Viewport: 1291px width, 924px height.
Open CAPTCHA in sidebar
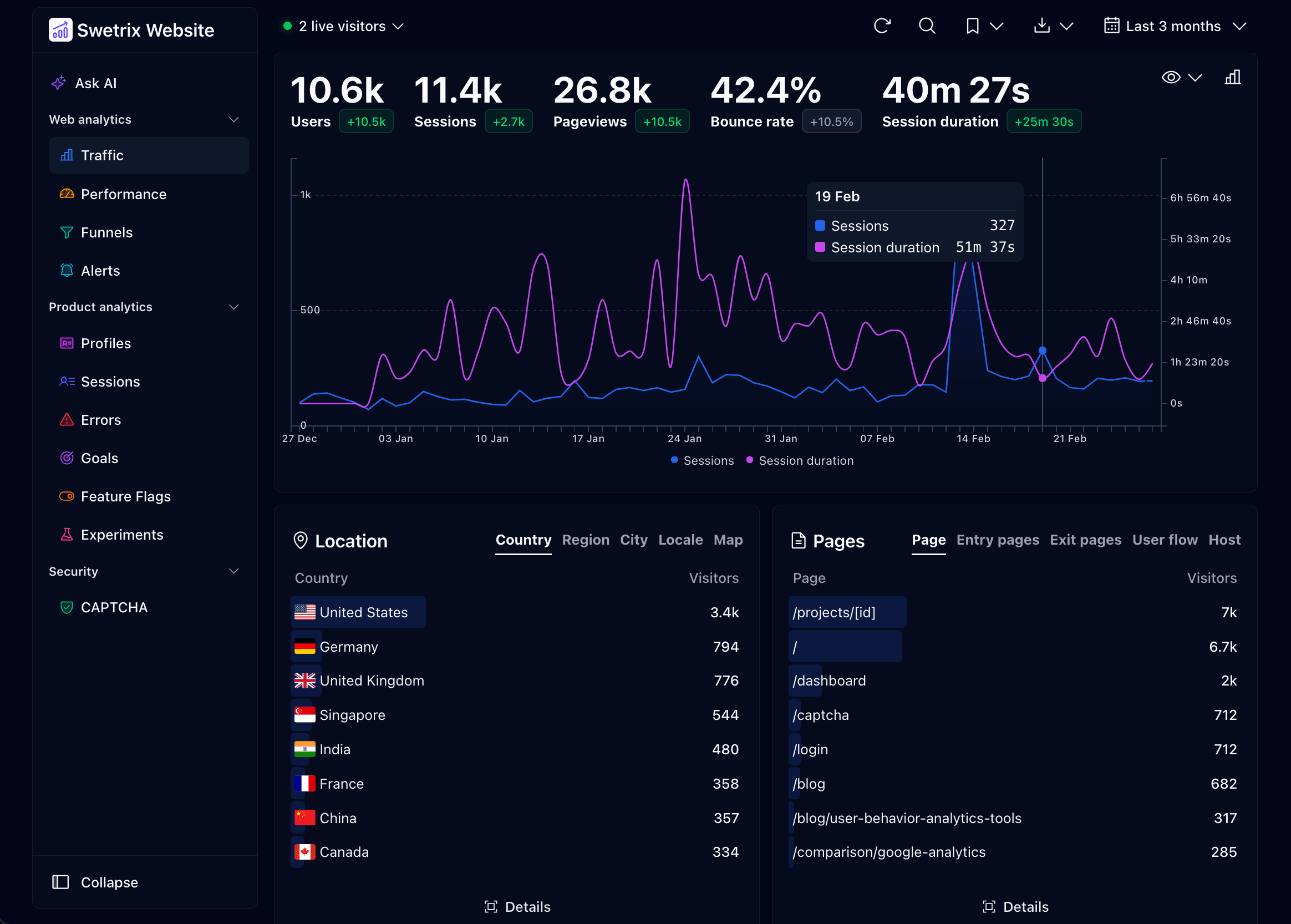pyautogui.click(x=149, y=607)
